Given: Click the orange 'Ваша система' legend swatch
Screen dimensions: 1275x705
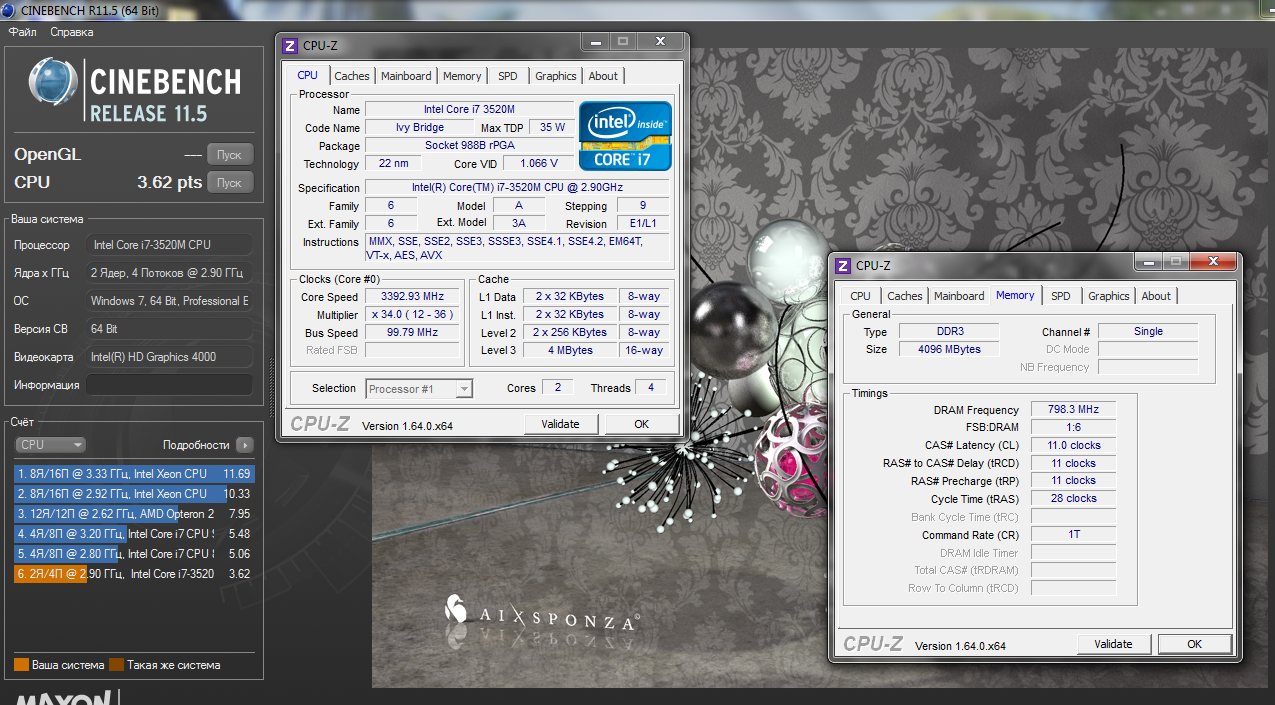Looking at the screenshot, I should click(21, 664).
